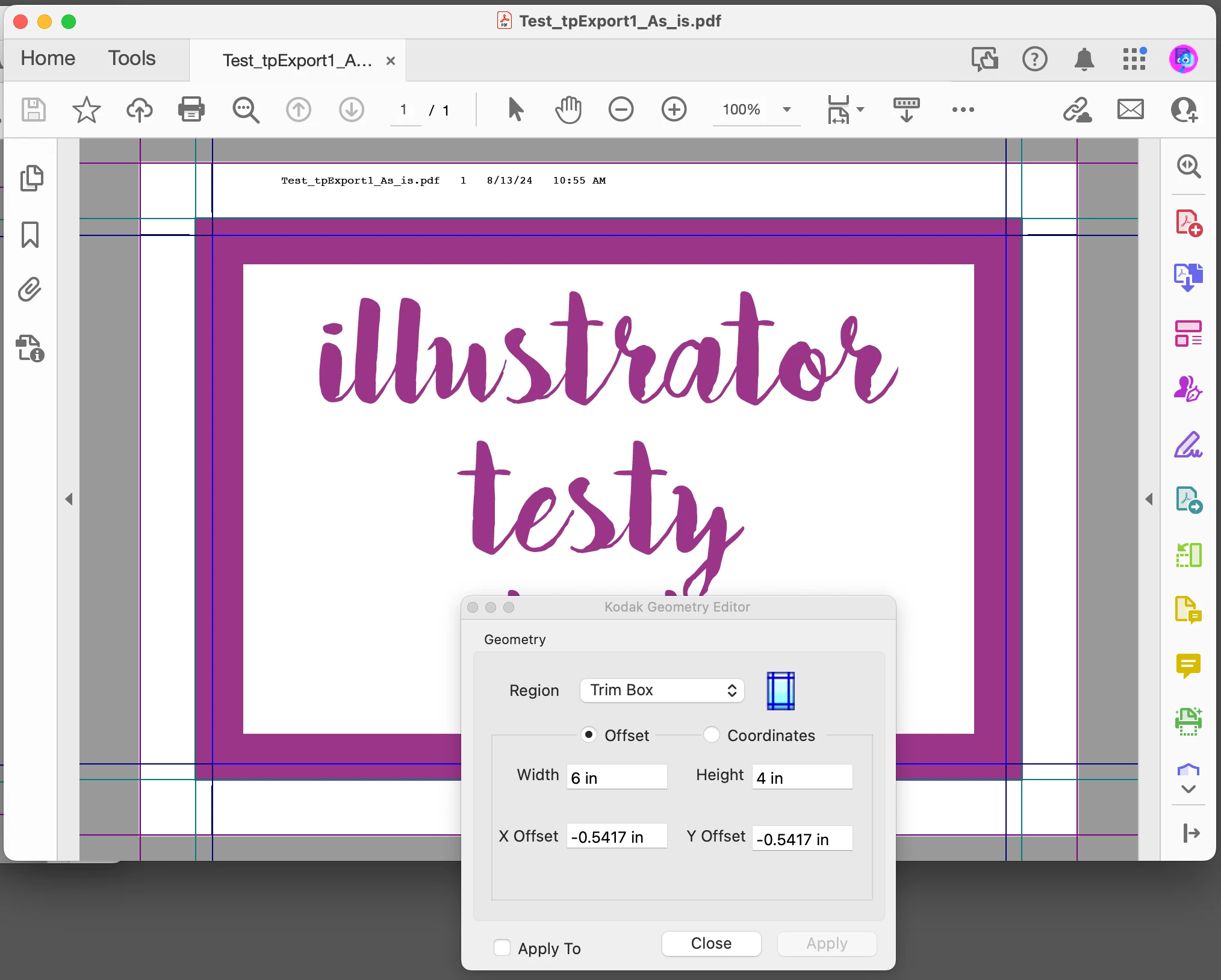Image resolution: width=1221 pixels, height=980 pixels.
Task: Click the Close button in Geometry Editor
Action: (711, 943)
